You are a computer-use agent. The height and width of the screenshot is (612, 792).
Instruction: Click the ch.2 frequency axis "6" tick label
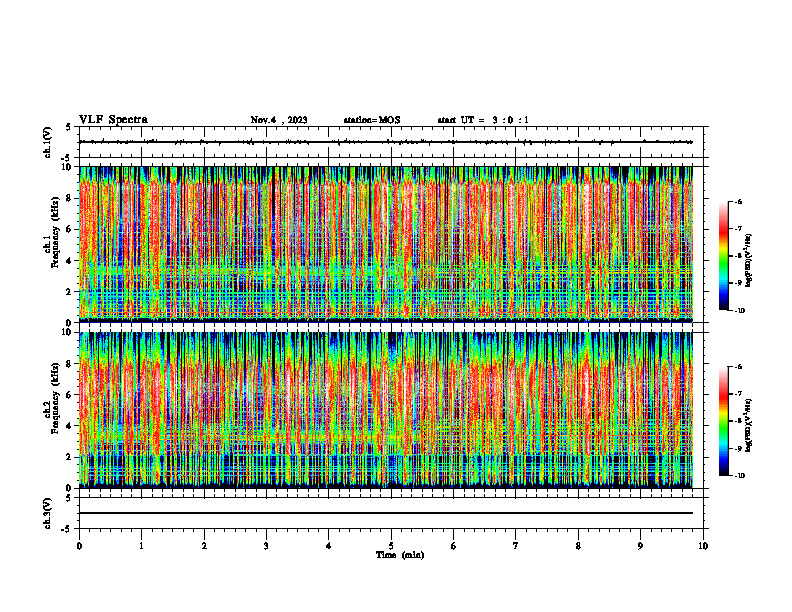pos(69,395)
